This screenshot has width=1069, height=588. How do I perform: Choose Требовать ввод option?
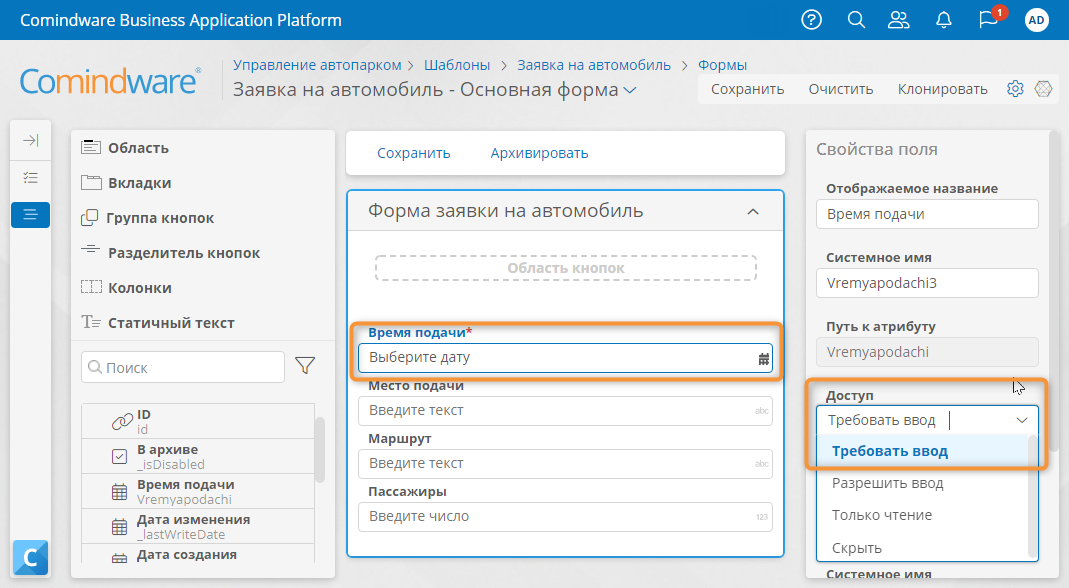click(x=922, y=451)
